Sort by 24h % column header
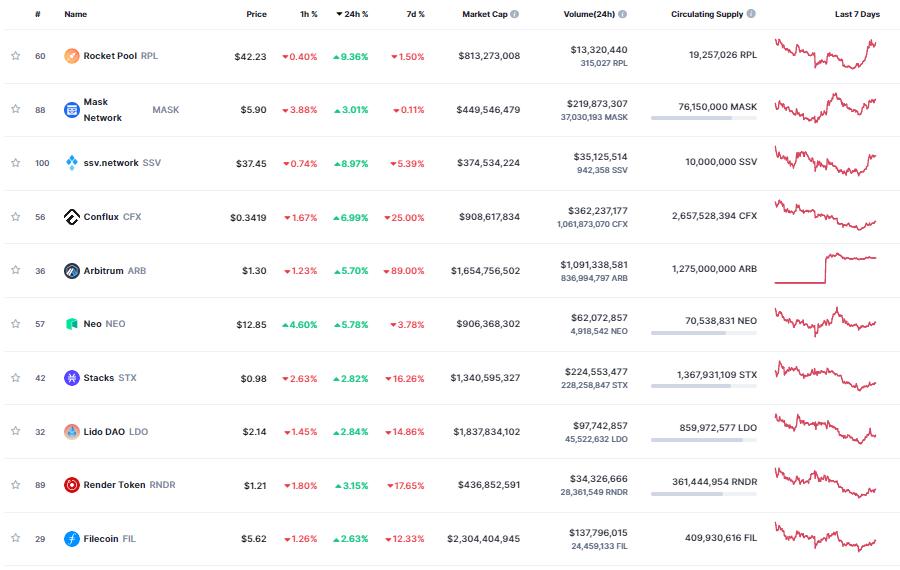 point(352,14)
